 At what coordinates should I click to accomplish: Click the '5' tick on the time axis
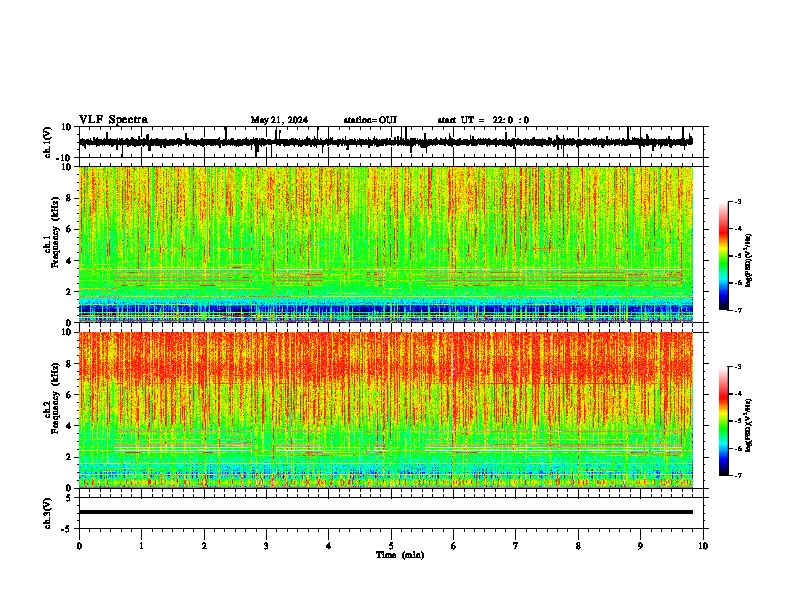[x=391, y=546]
